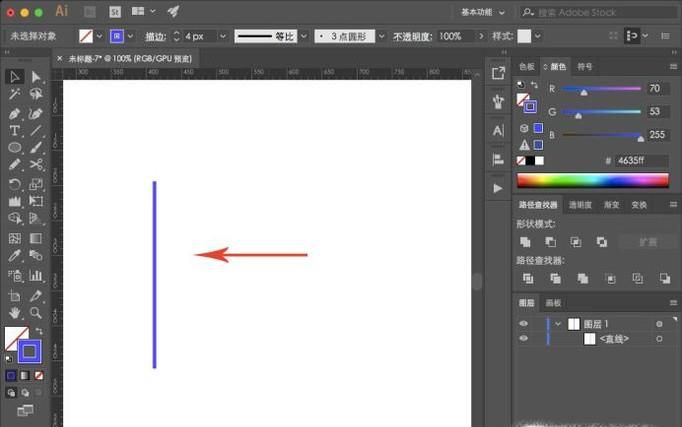This screenshot has width=682, height=427.
Task: Select the Type tool
Action: [x=15, y=131]
